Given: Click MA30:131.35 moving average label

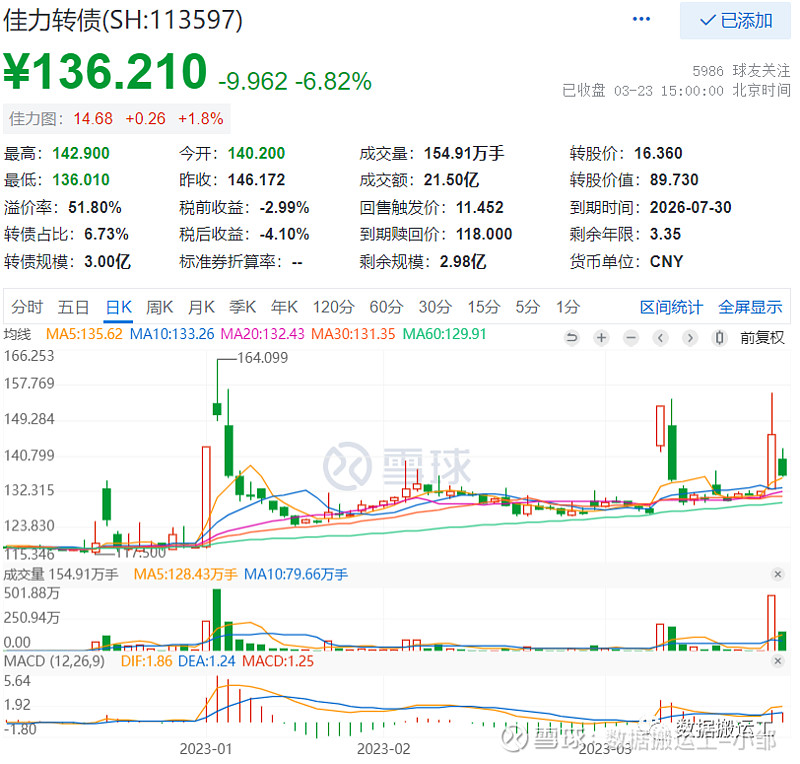Looking at the screenshot, I should (353, 334).
